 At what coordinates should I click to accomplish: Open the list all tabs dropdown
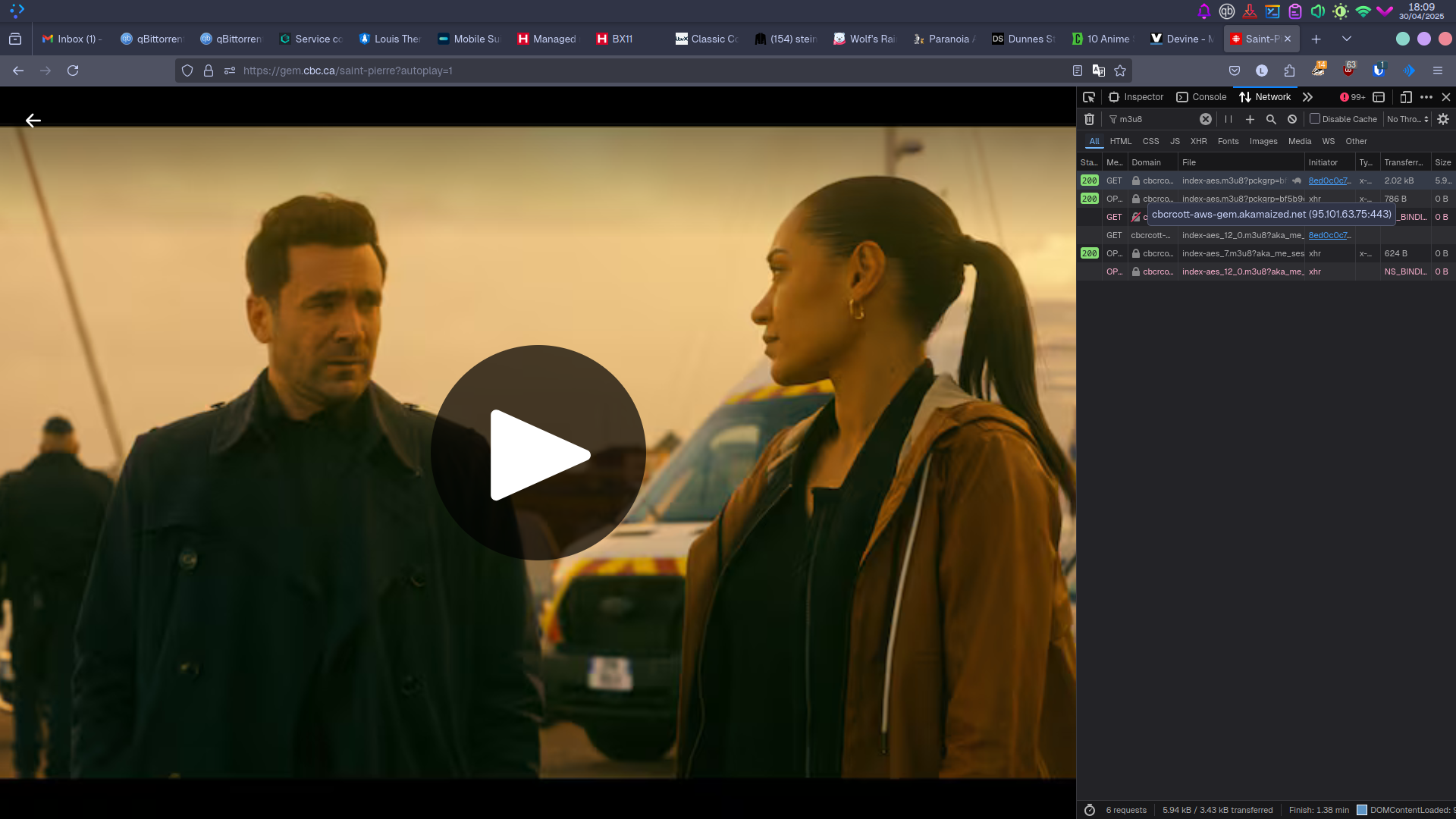pos(1346,39)
